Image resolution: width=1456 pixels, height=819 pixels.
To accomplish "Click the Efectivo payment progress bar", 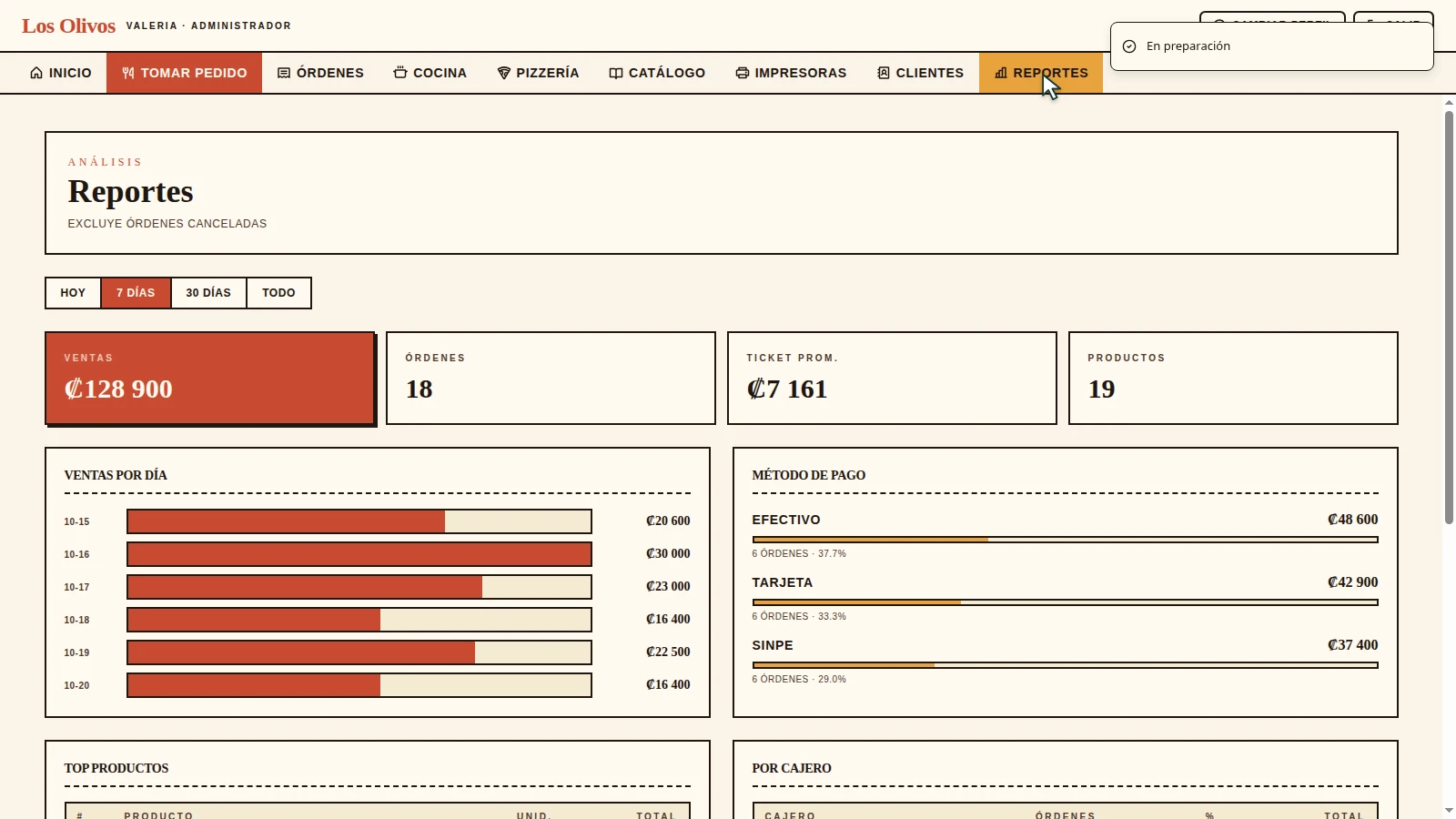I will click(1065, 540).
